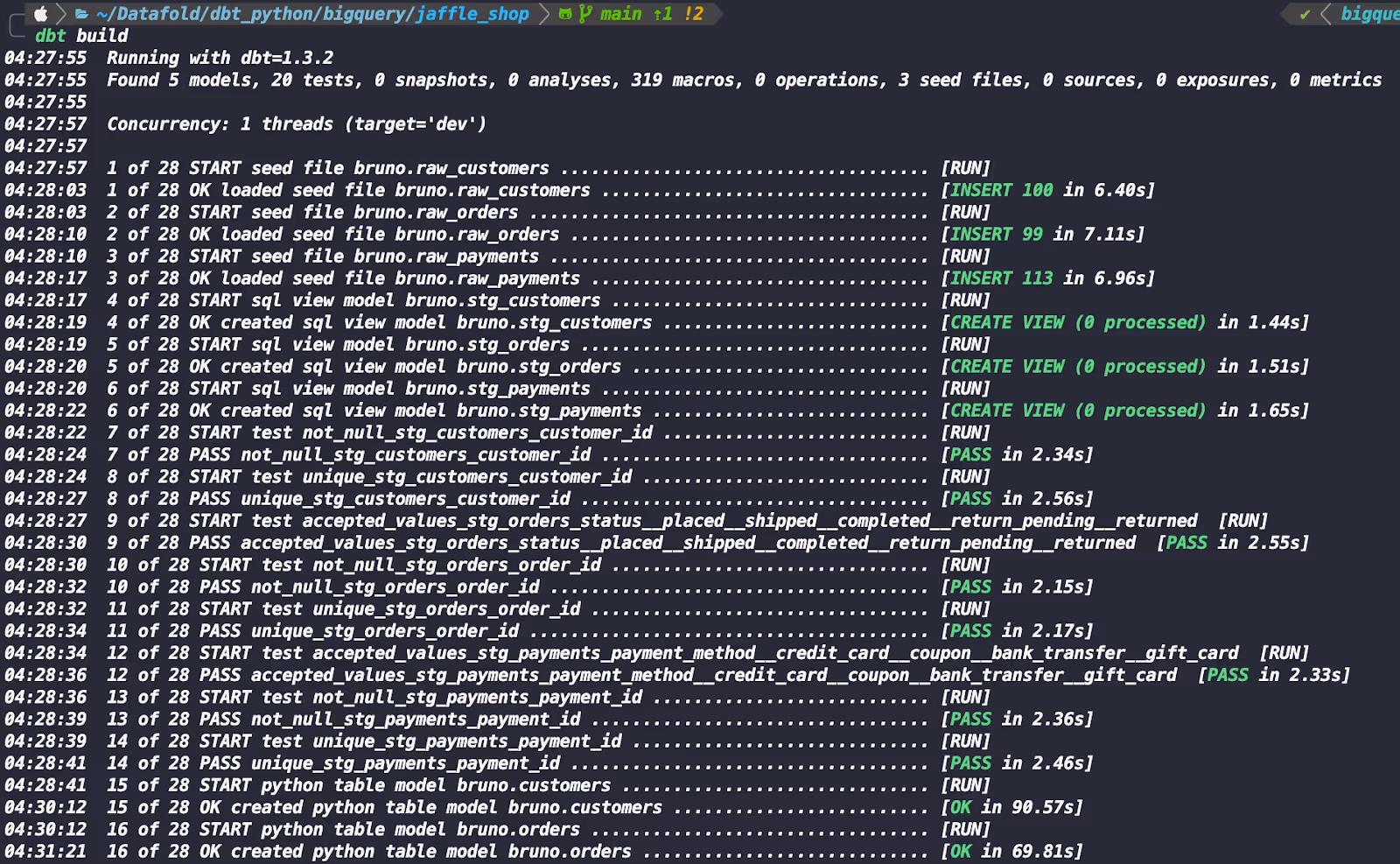The height and width of the screenshot is (864, 1400).
Task: Click '[INSERT 99 in 7.11s]' result
Action: (x=1043, y=234)
